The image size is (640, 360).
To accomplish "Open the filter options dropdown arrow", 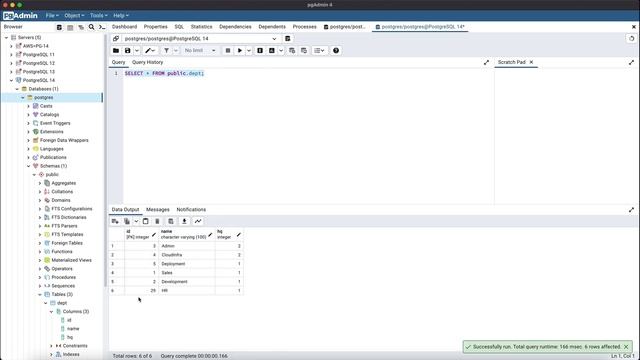I will pos(176,51).
